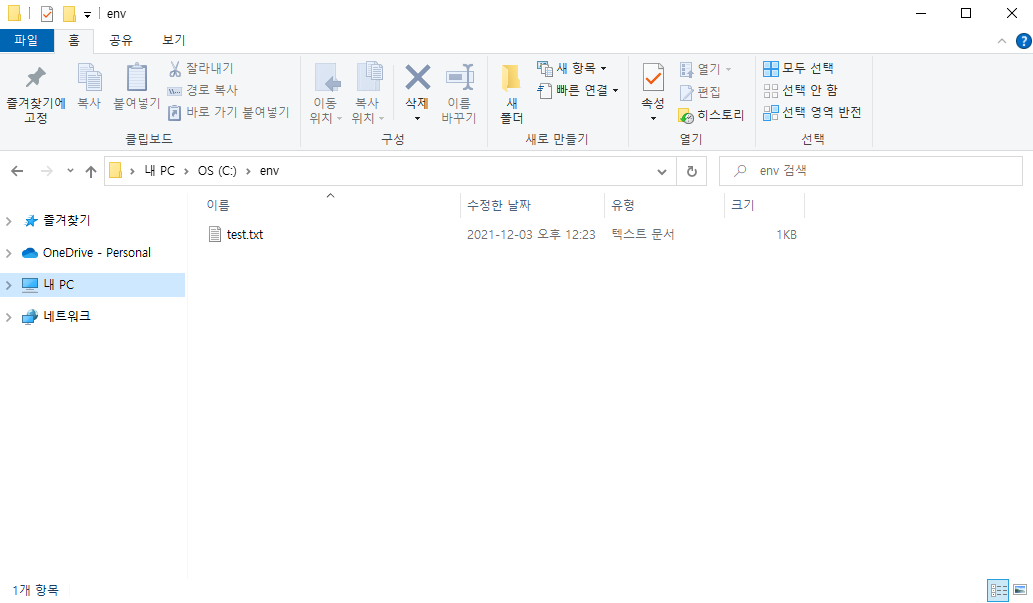Expand the 네트워크 tree node

tap(9, 317)
